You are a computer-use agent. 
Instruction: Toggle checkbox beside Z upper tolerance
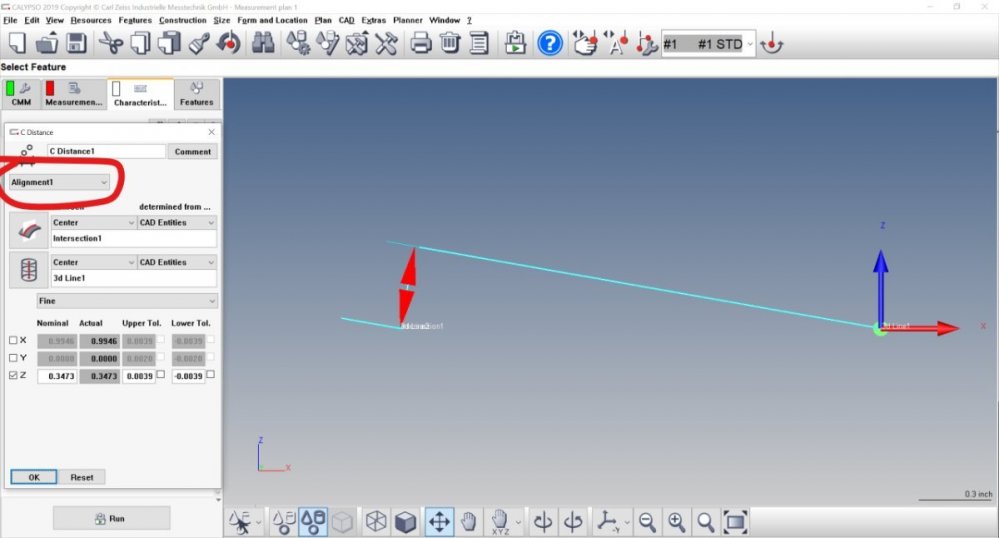(x=161, y=374)
